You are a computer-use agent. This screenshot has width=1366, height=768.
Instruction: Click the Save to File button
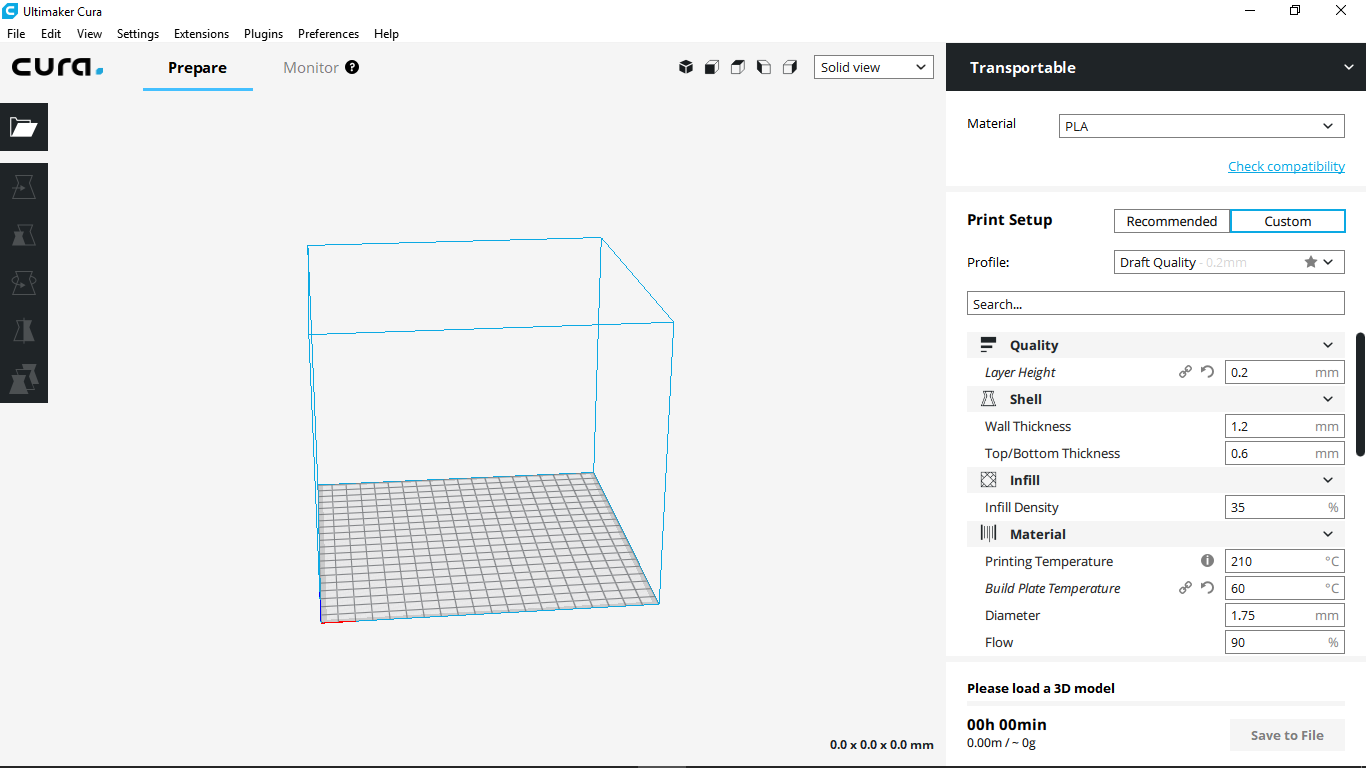coord(1287,735)
